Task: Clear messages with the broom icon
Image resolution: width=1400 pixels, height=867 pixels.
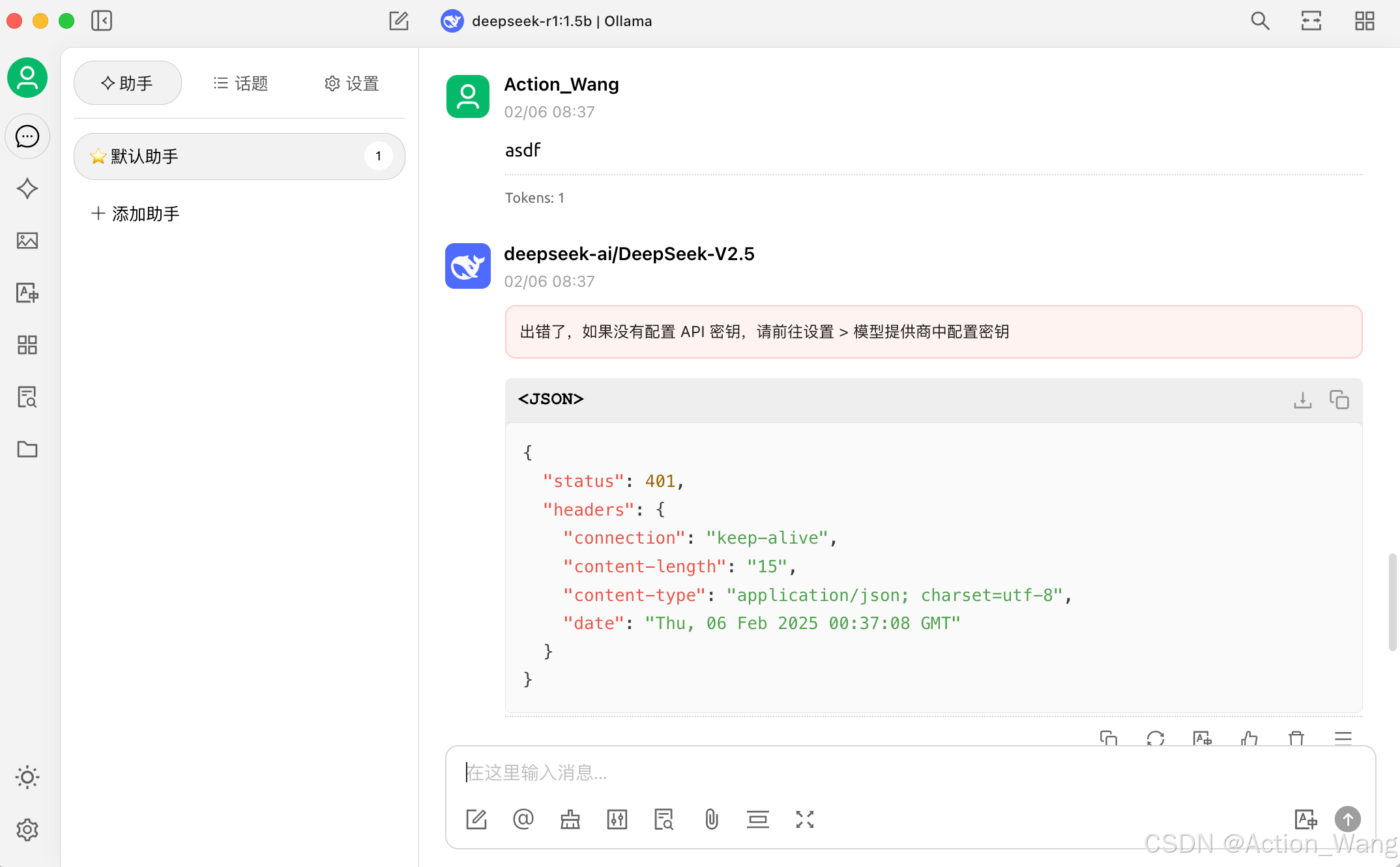Action: 570,819
